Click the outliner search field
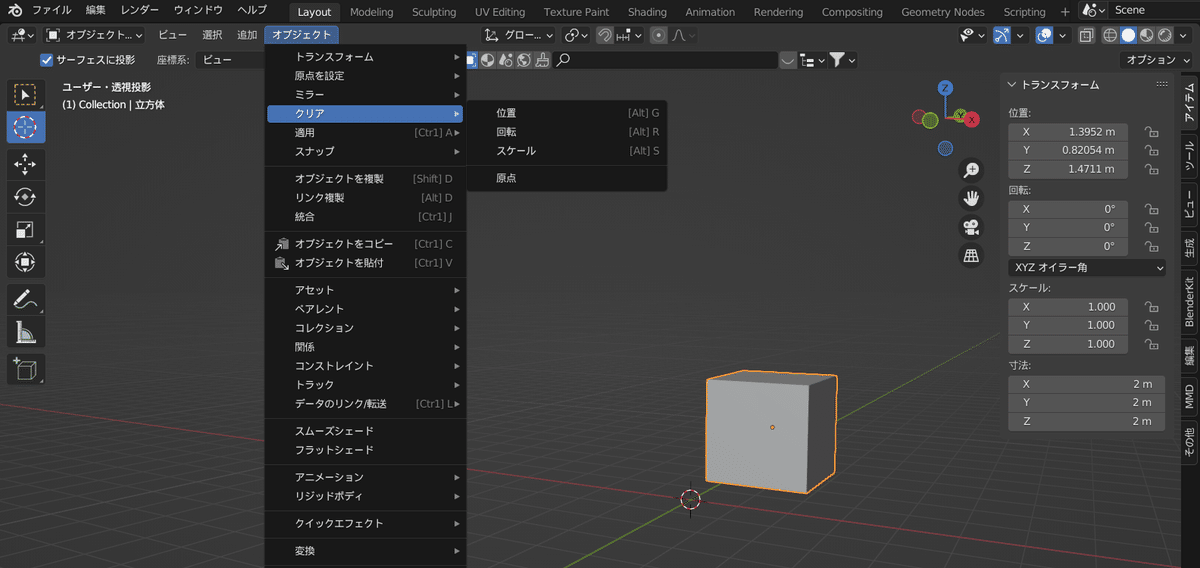Viewport: 1200px width, 568px height. pos(665,60)
